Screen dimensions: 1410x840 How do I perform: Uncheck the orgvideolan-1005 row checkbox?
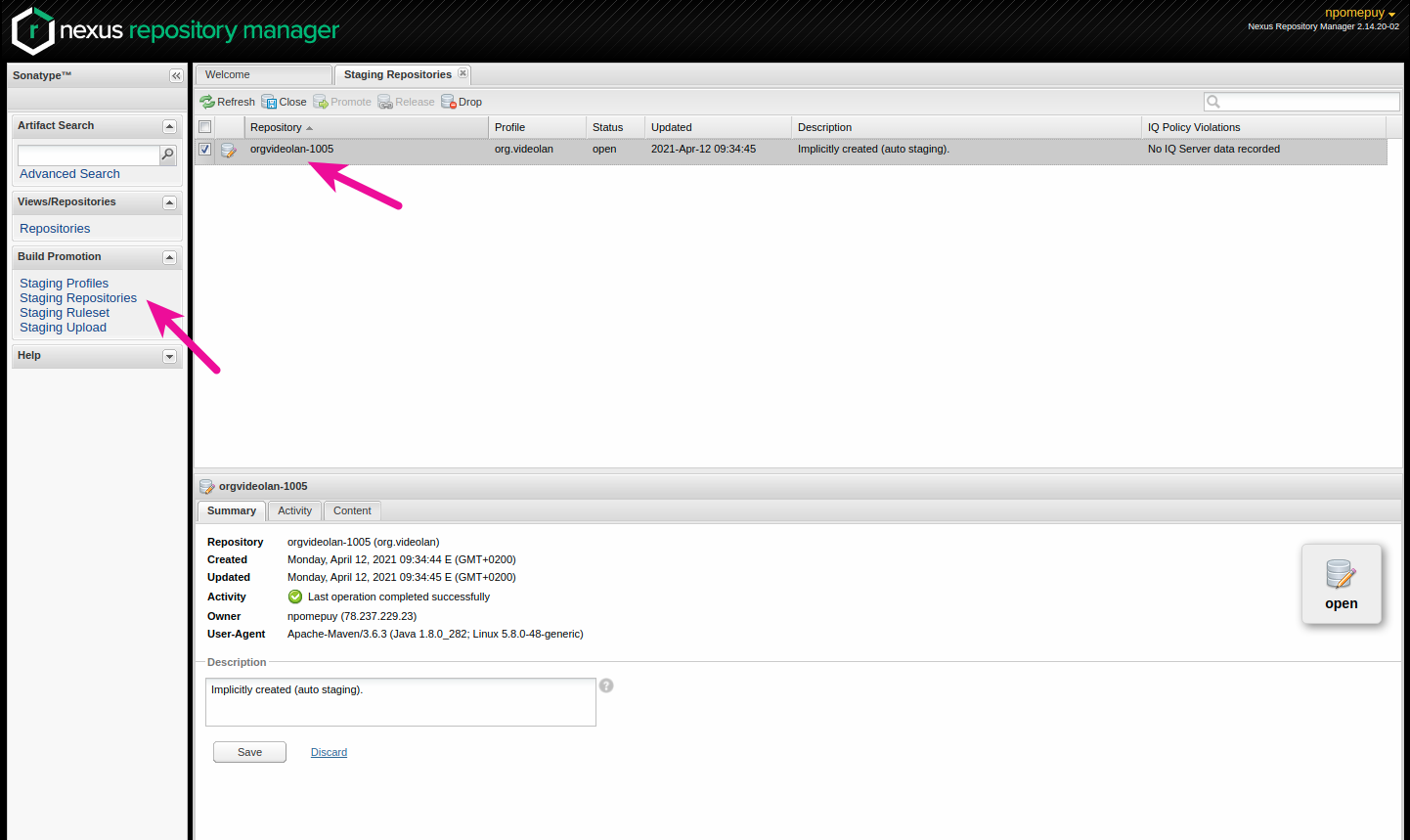[204, 150]
